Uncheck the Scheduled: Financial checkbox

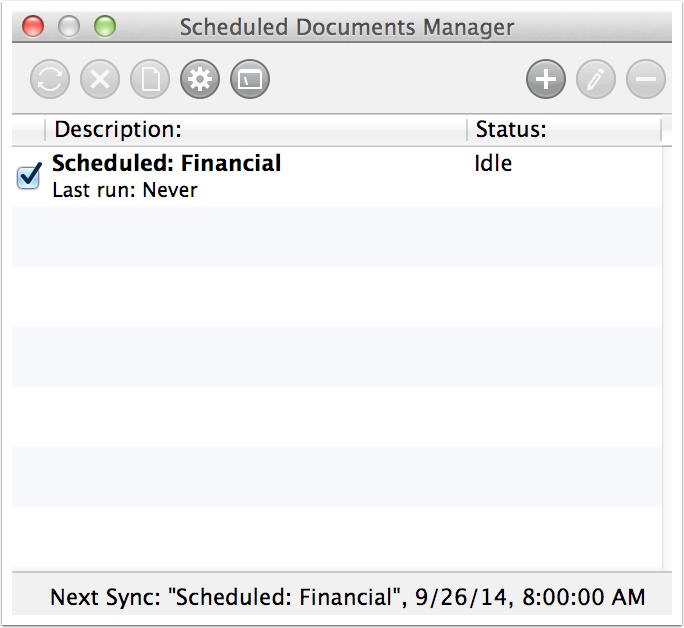29,177
